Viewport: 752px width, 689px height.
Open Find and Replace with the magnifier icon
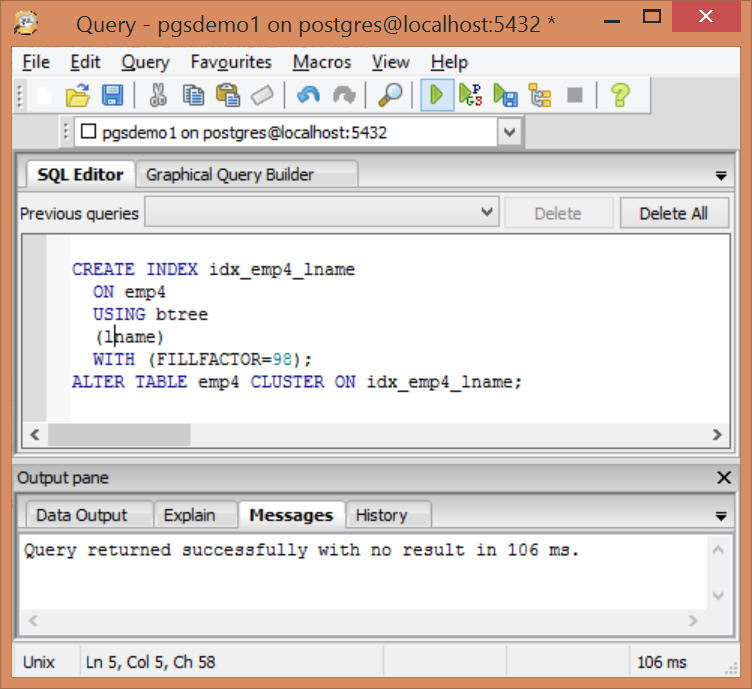390,95
